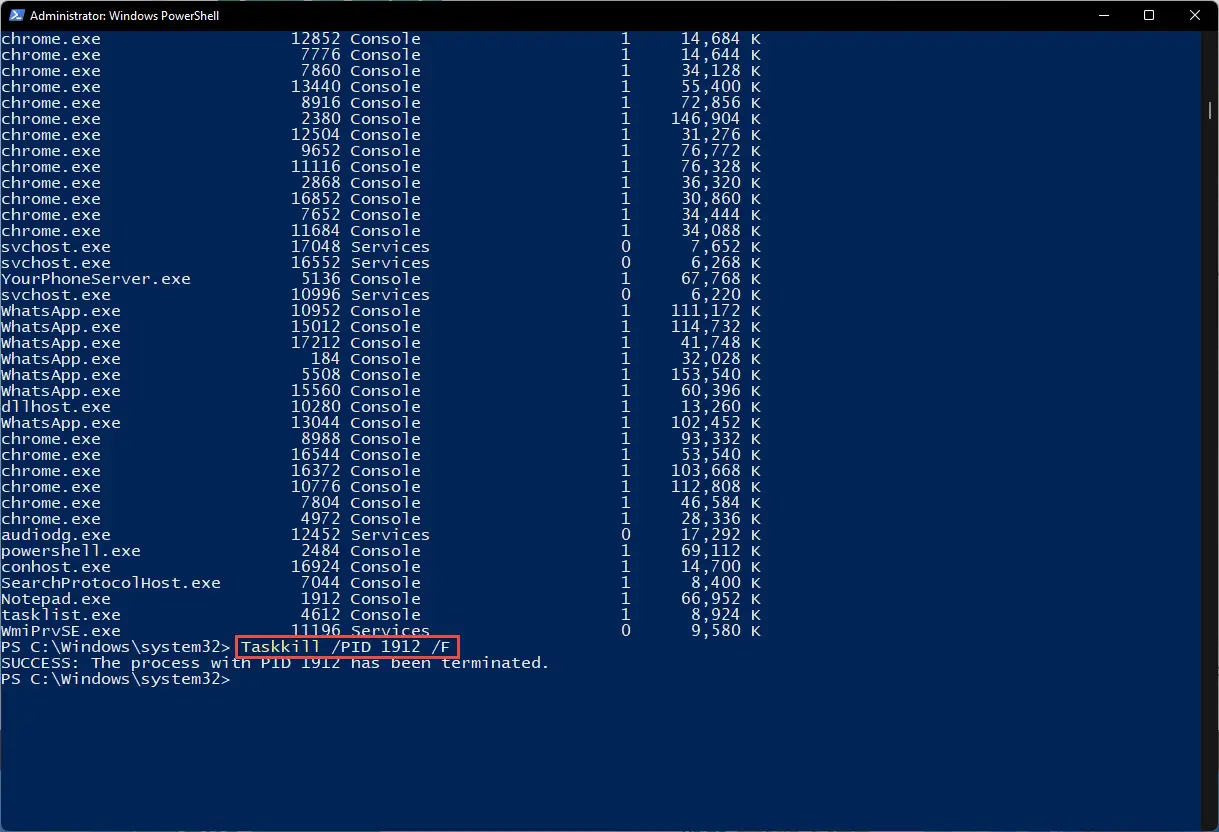Select the audiodg.exe process name
This screenshot has width=1219, height=832.
pyautogui.click(x=56, y=535)
